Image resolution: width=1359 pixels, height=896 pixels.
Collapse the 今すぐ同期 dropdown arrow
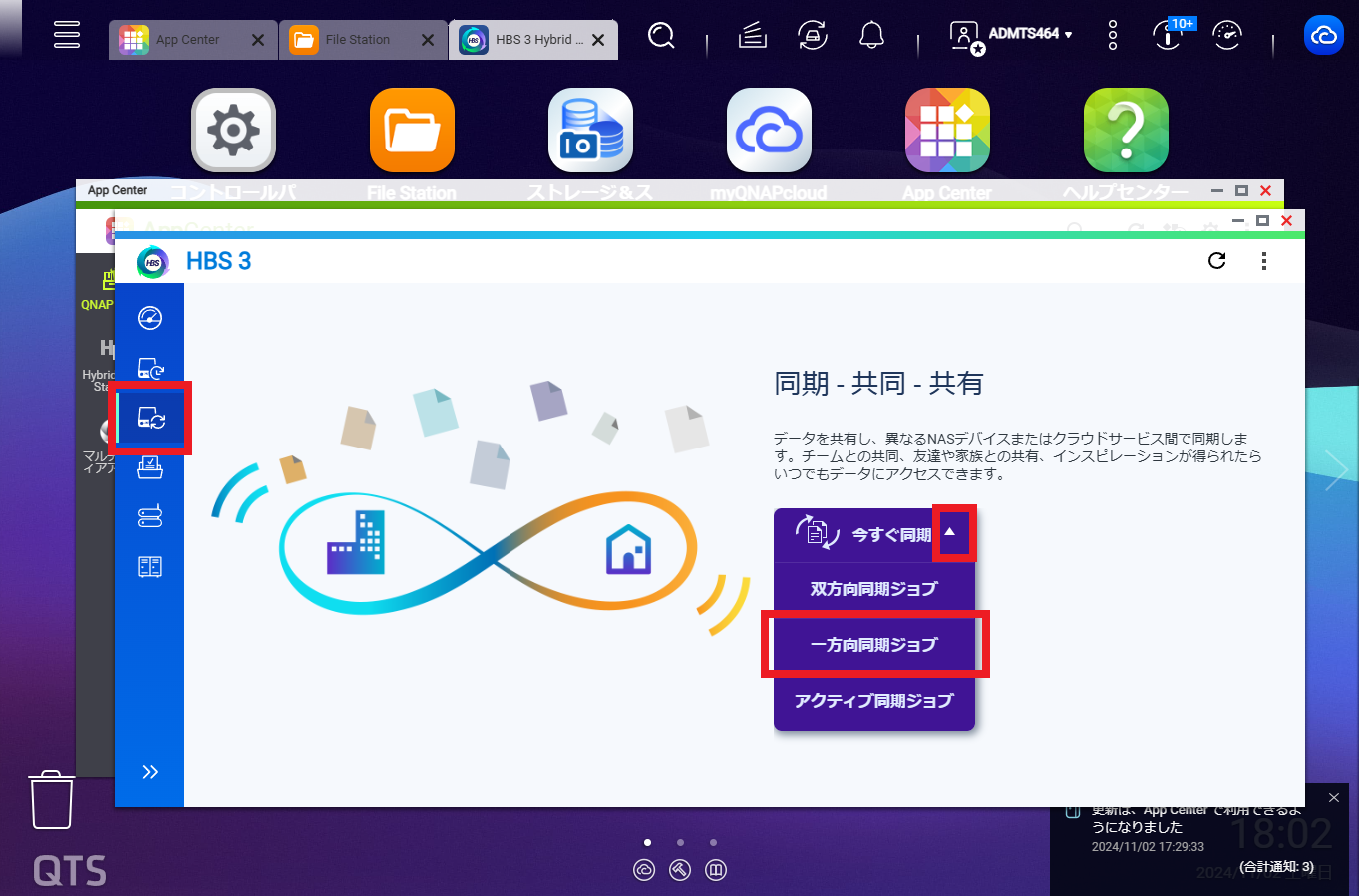click(x=950, y=533)
